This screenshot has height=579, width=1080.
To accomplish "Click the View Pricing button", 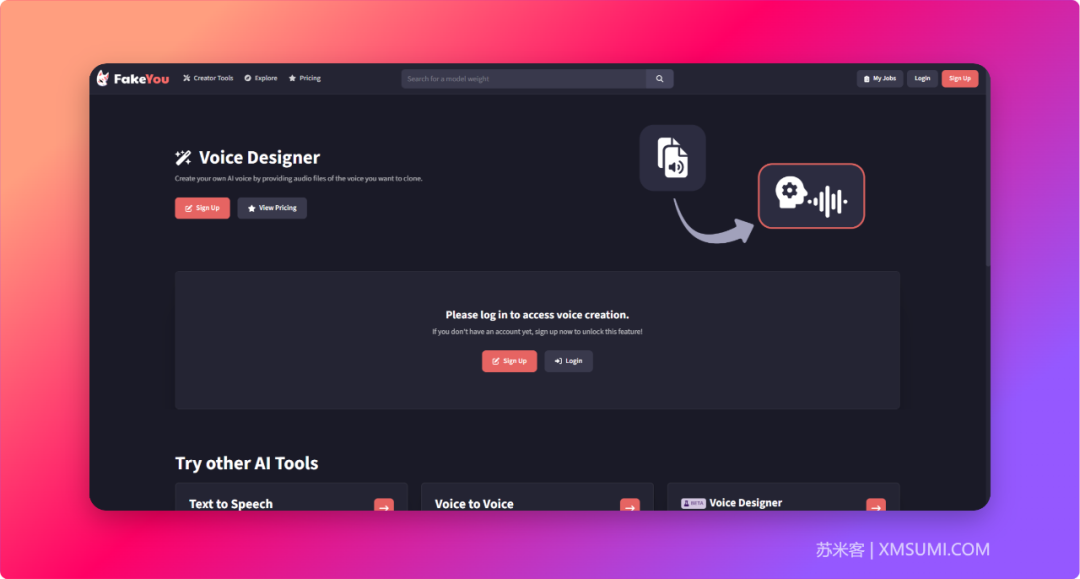I will tap(272, 208).
